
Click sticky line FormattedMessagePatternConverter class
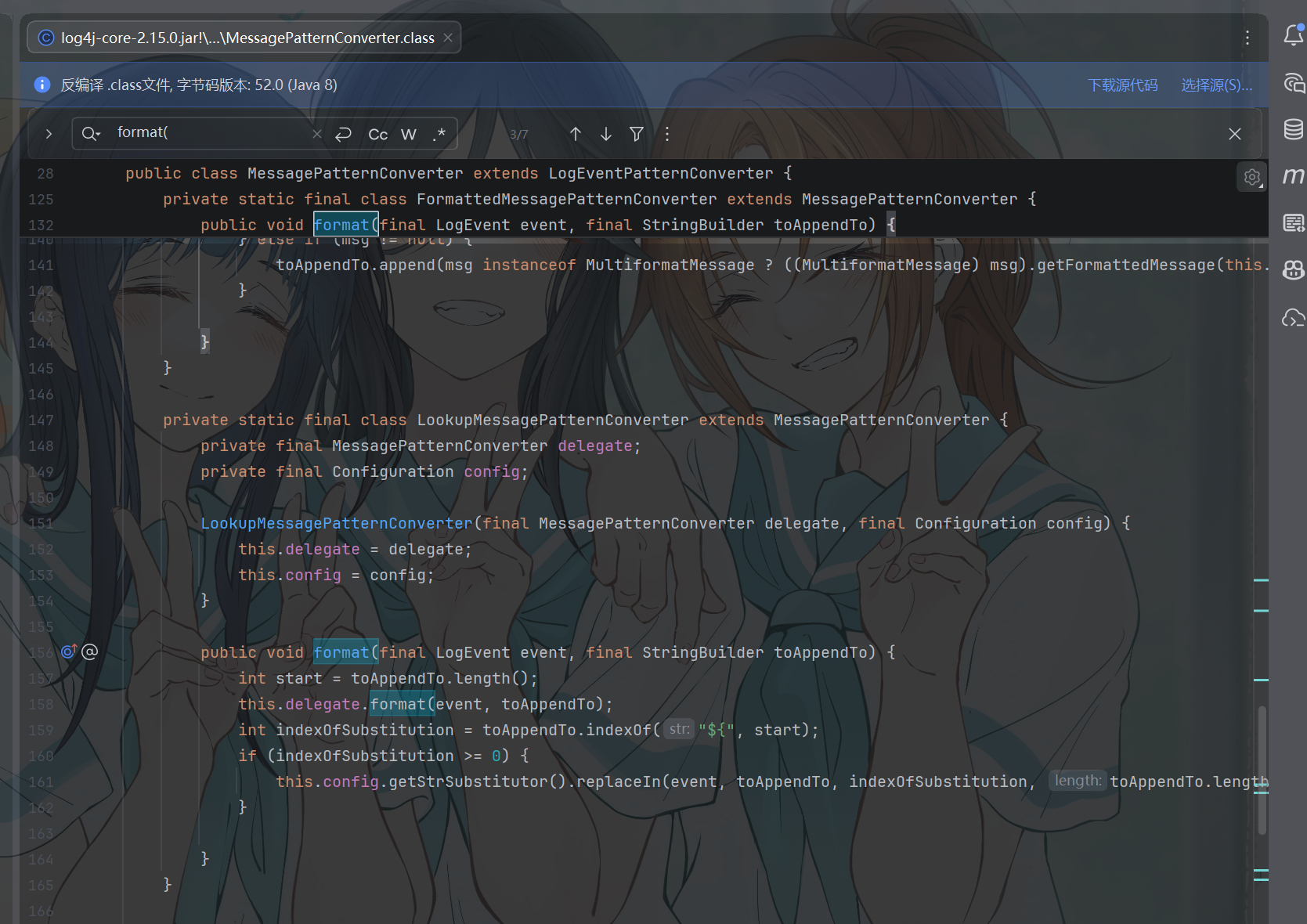tap(600, 200)
